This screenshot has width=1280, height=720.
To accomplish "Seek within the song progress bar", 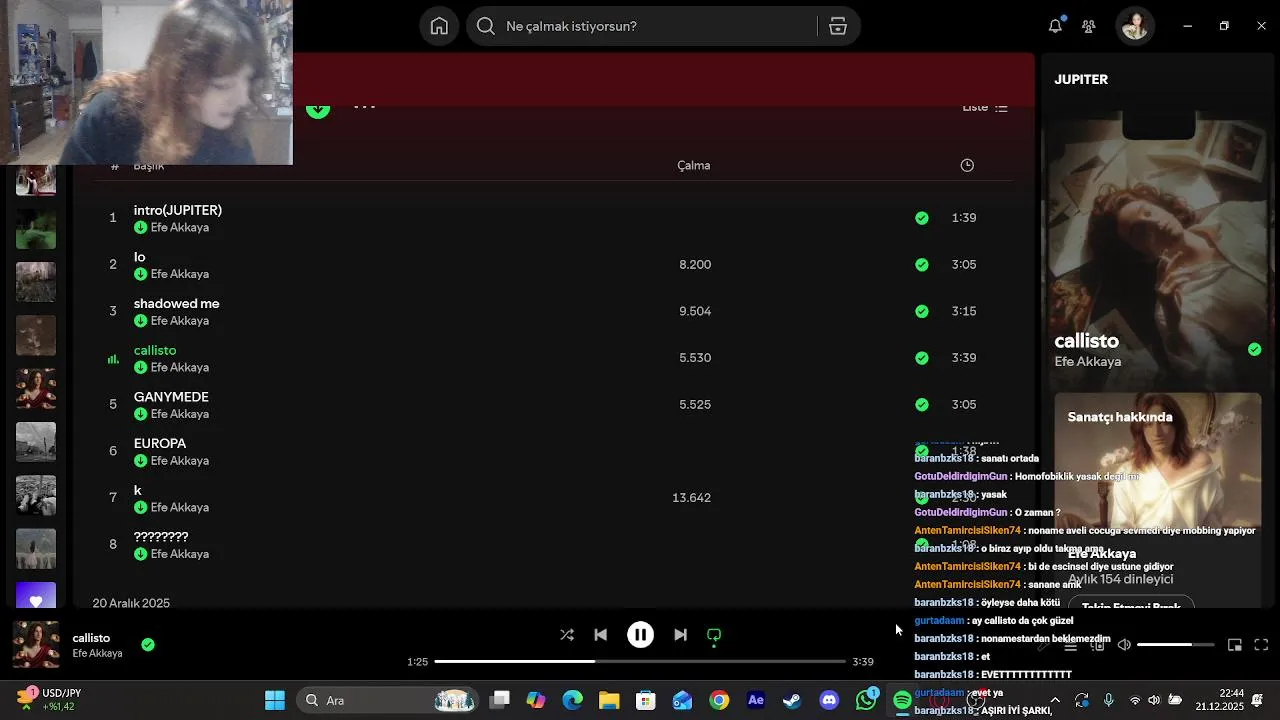I will [640, 662].
